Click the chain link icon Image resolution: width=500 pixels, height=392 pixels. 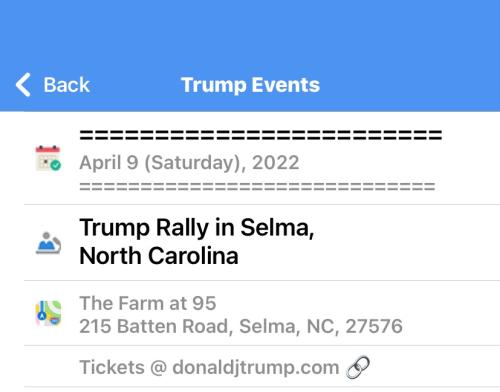coord(358,367)
